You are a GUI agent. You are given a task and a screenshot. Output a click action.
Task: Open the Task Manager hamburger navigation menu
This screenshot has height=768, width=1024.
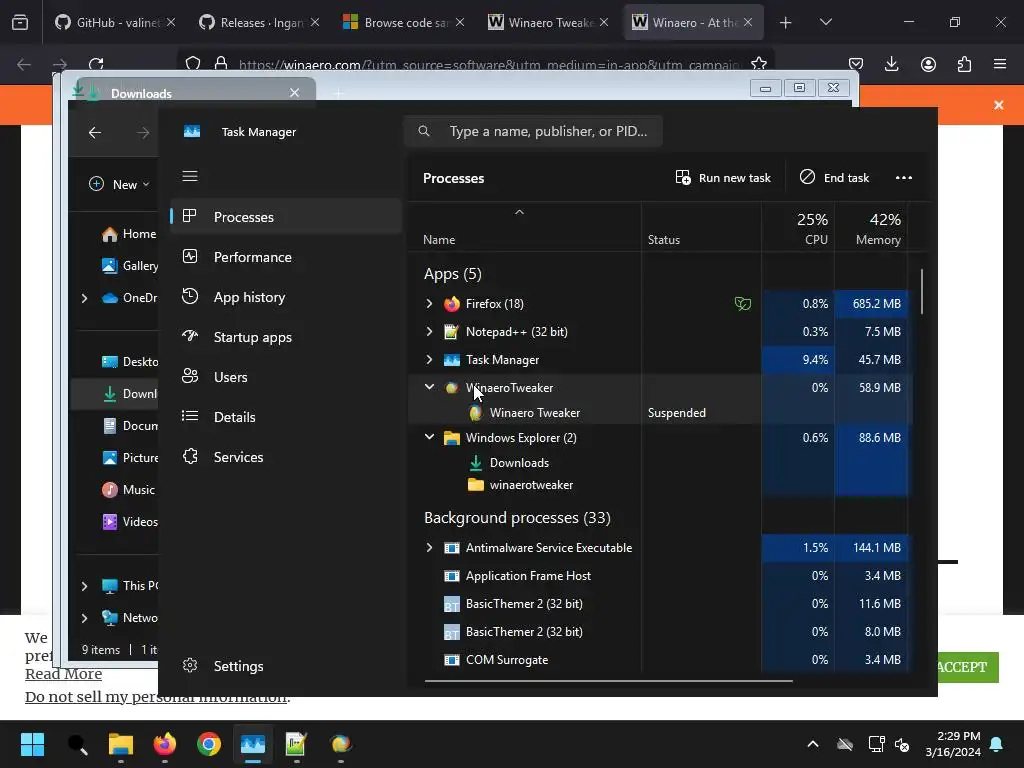point(190,176)
